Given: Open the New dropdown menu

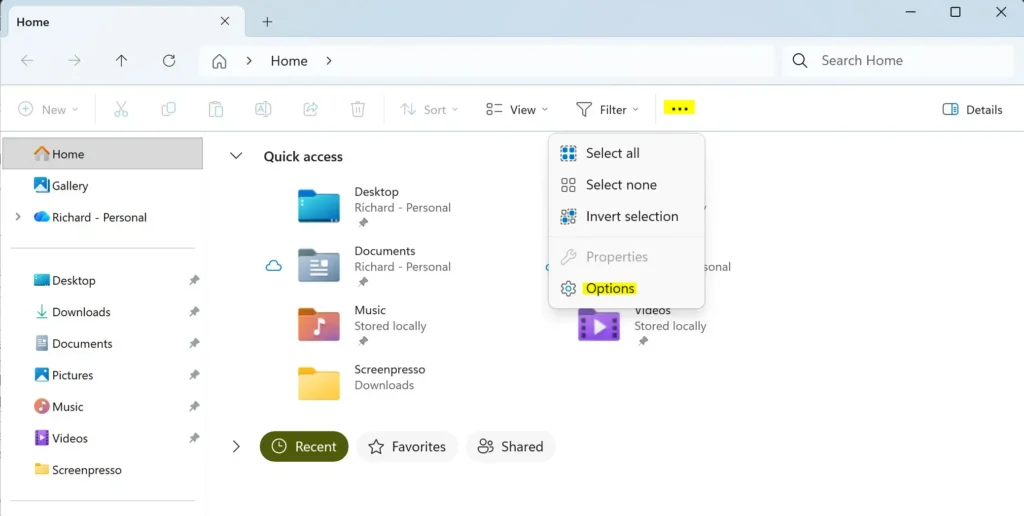Looking at the screenshot, I should (x=48, y=109).
